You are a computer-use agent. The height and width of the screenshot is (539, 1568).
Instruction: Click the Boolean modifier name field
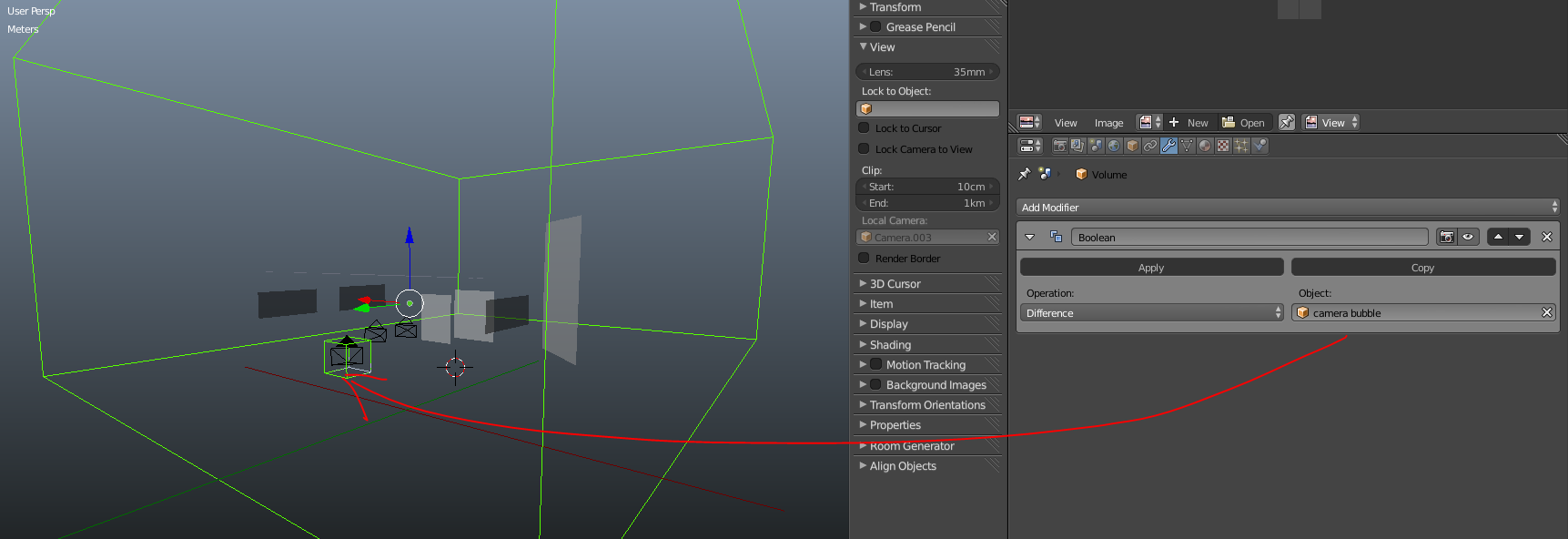[x=1249, y=237]
